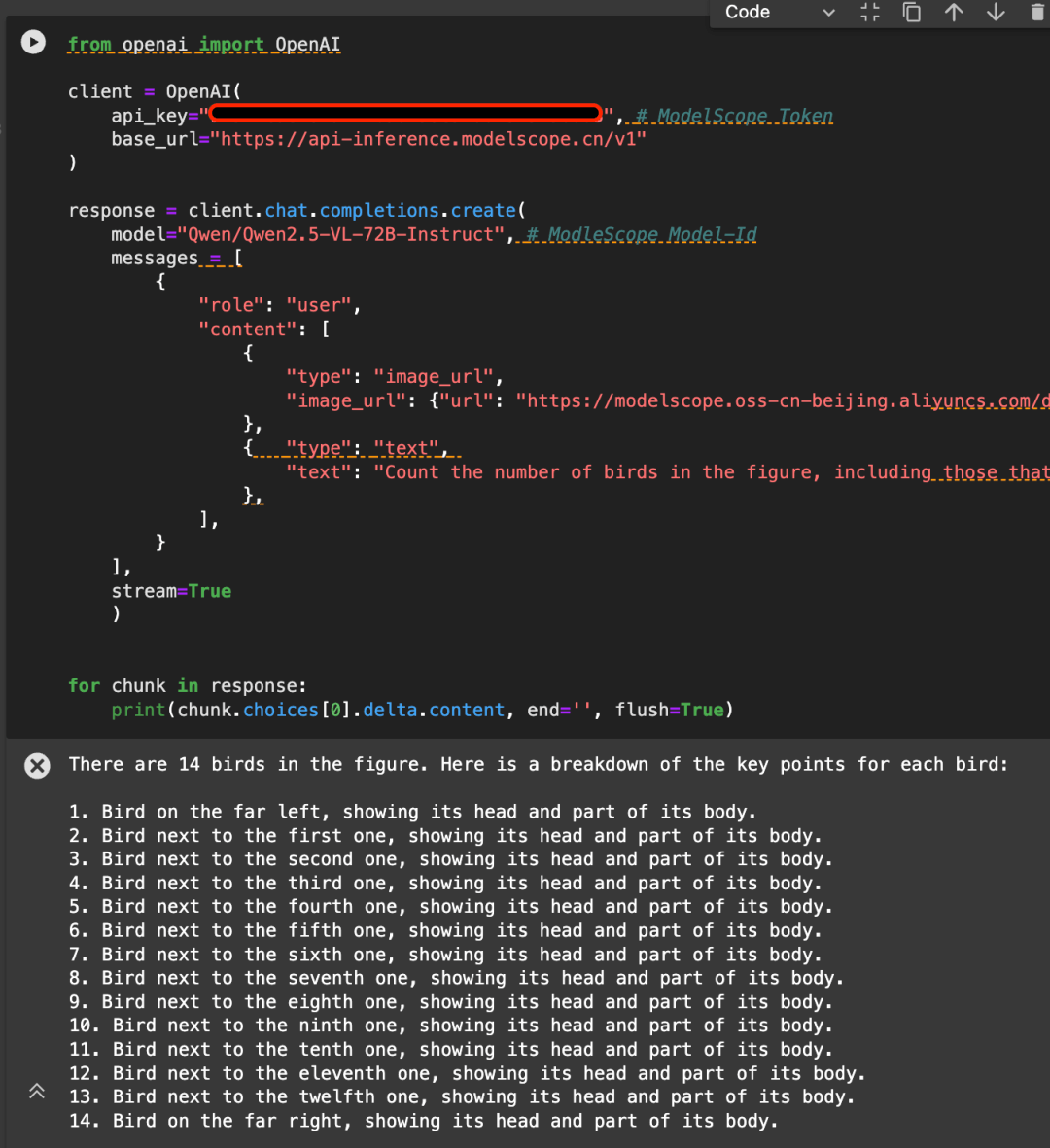The image size is (1050, 1148).
Task: Click the '# ModelScope Token' comment
Action: pos(734,116)
